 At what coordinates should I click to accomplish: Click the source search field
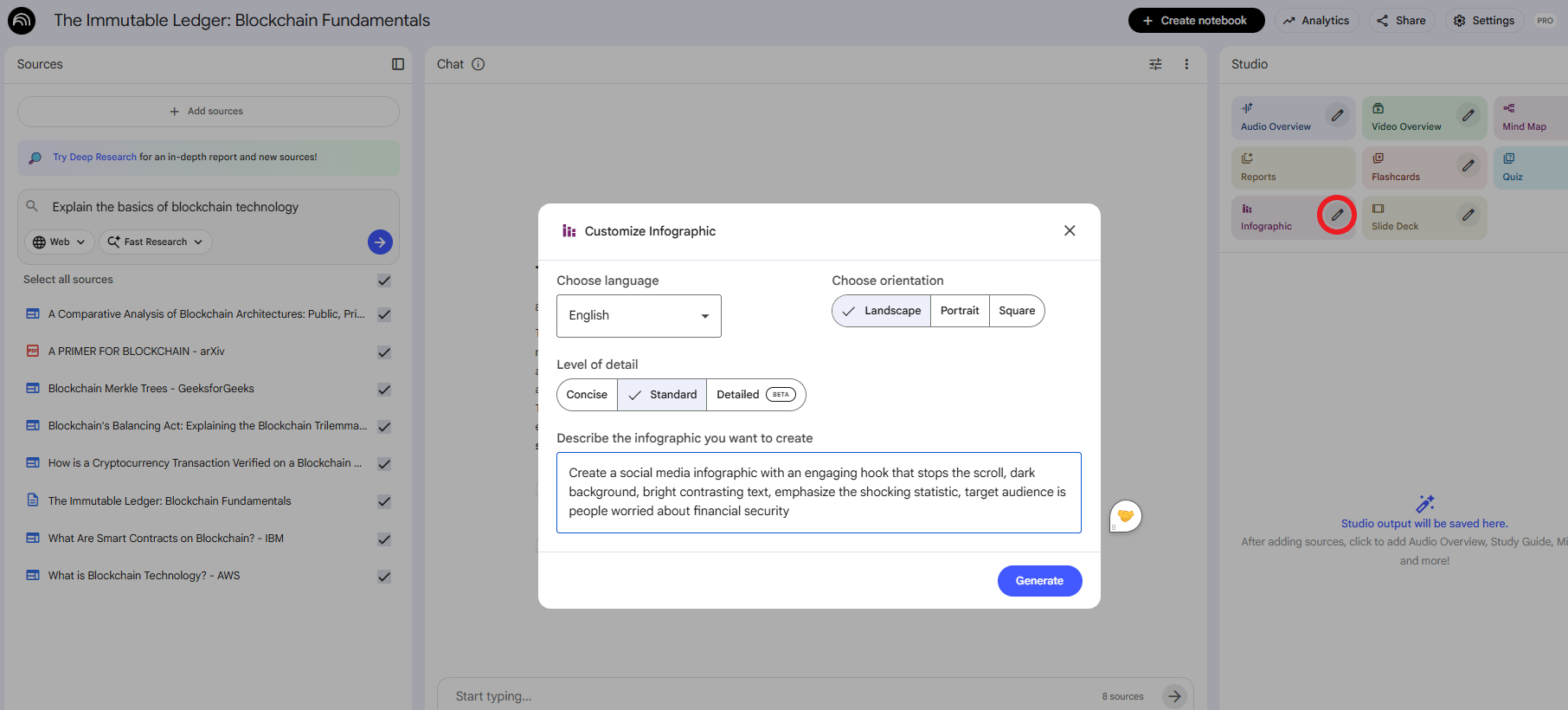click(208, 207)
